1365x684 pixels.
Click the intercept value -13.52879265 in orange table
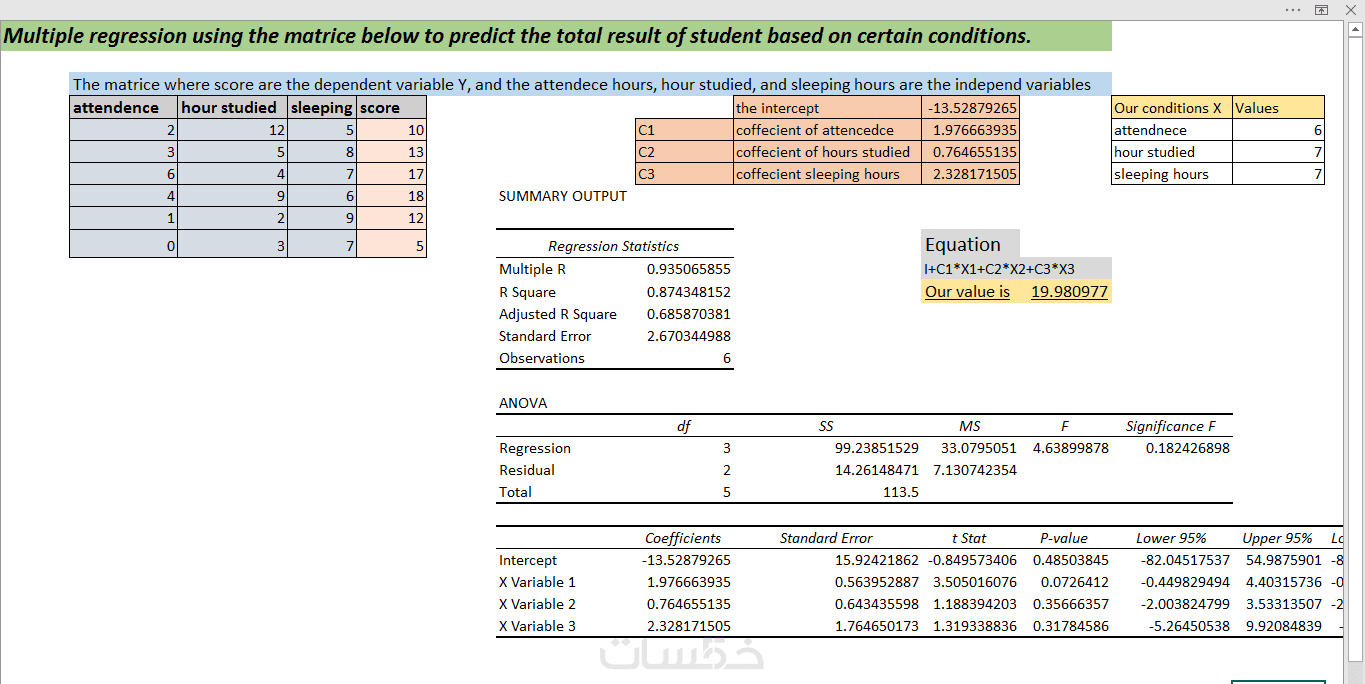point(971,108)
